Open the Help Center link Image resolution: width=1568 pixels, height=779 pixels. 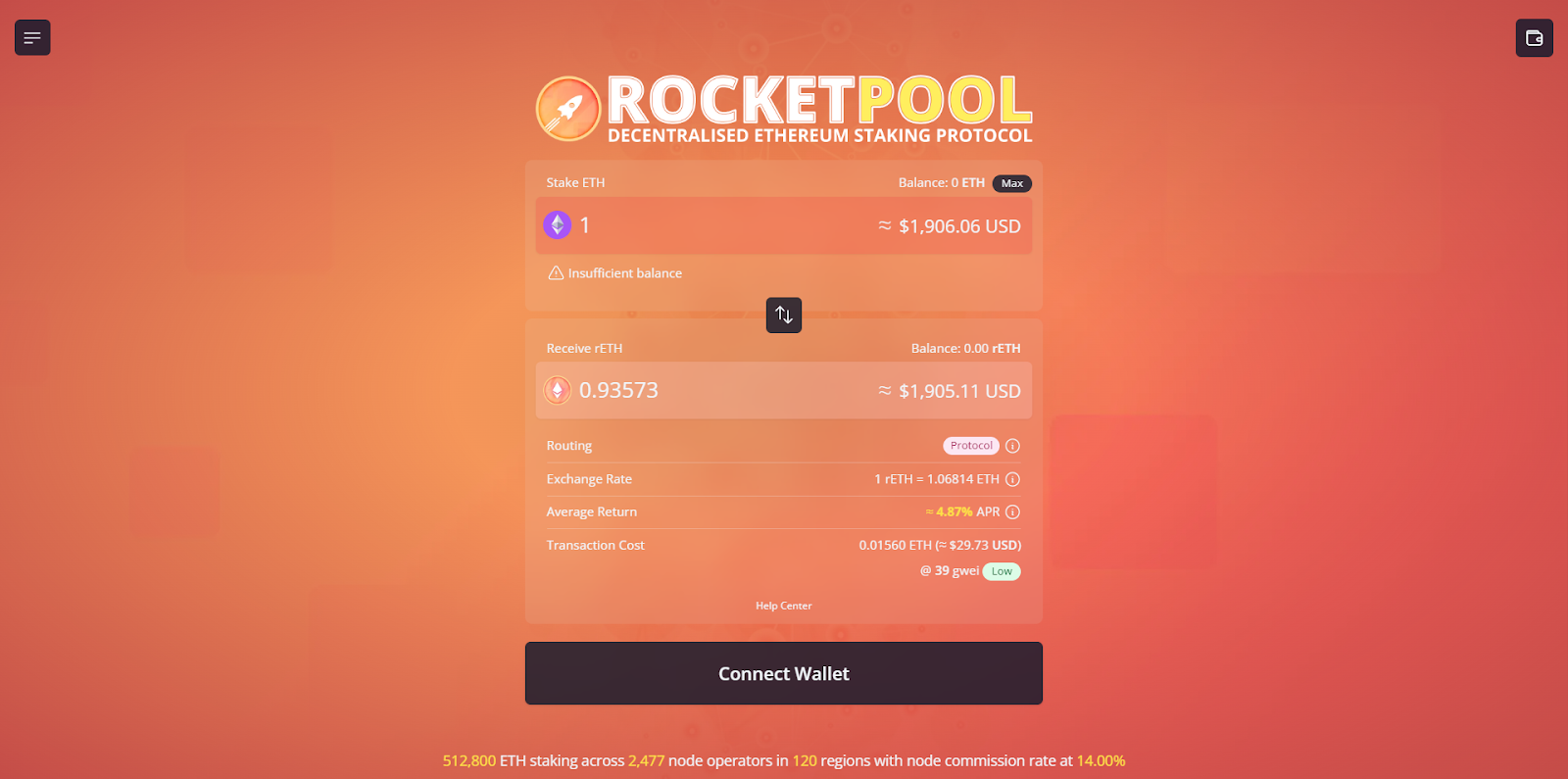tap(784, 606)
